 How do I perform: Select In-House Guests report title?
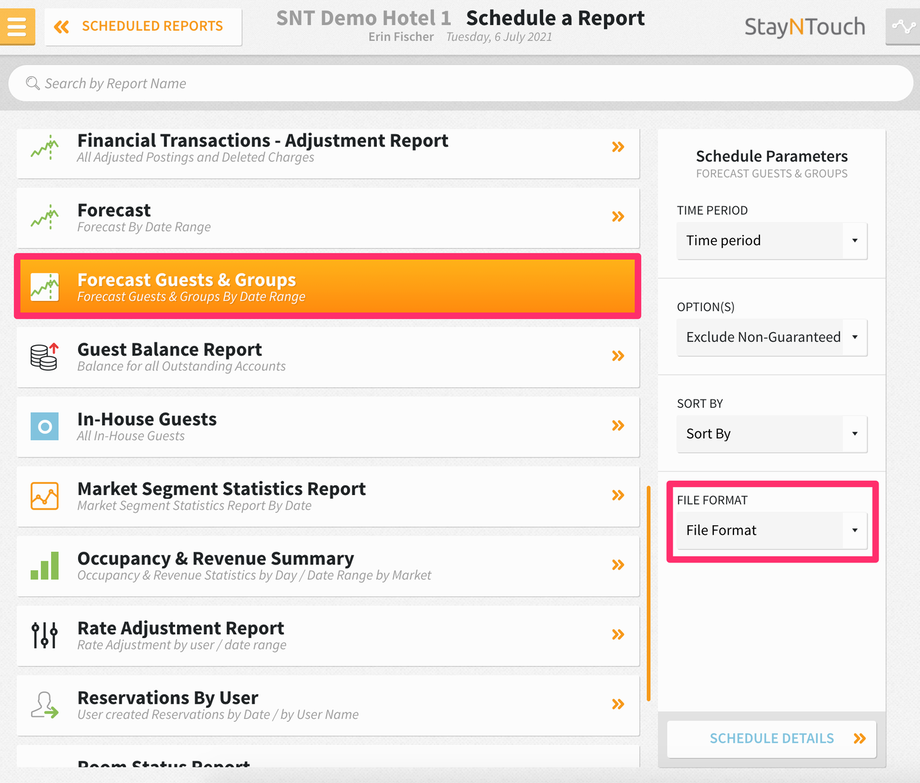click(x=147, y=419)
